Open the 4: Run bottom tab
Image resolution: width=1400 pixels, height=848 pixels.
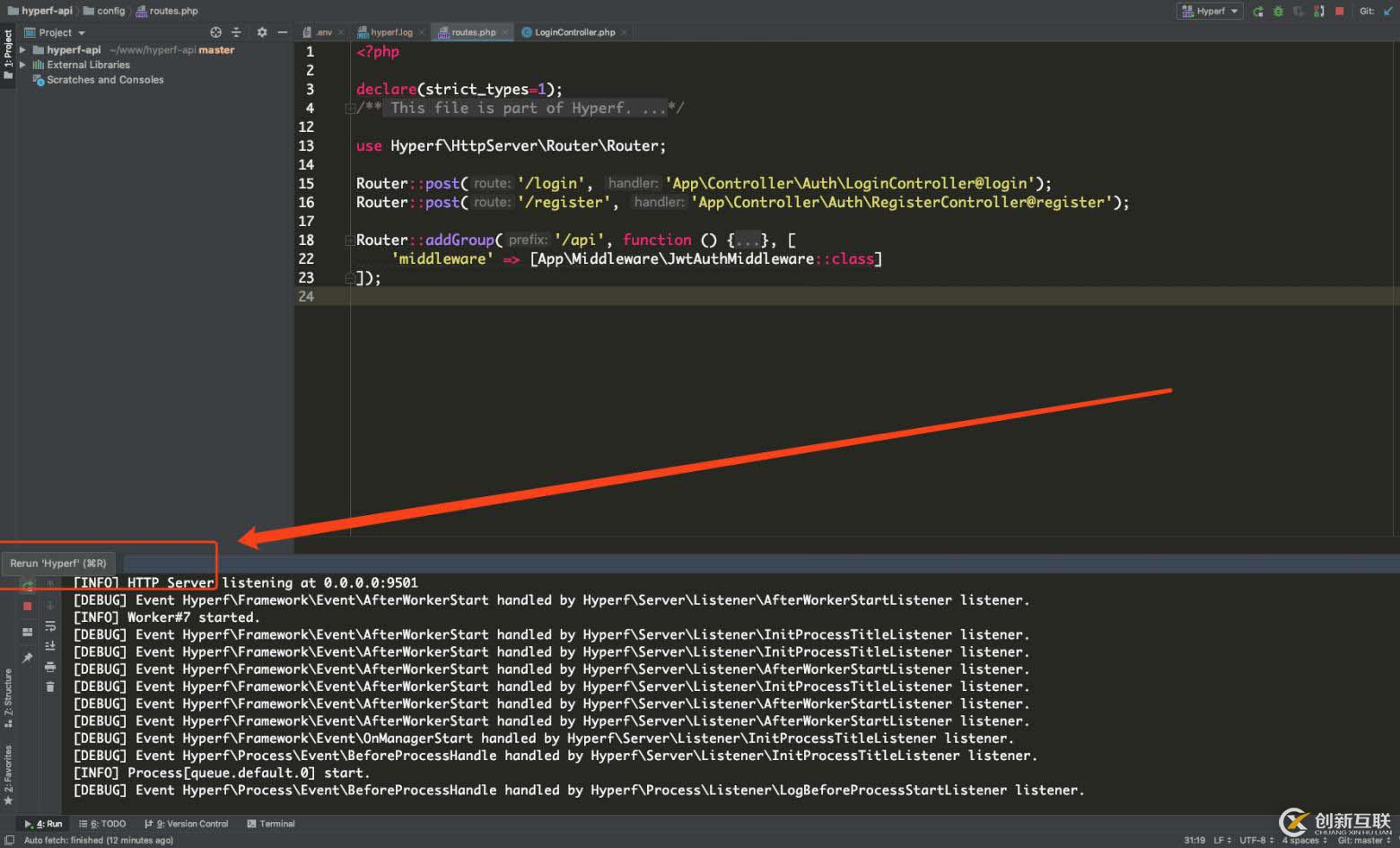coord(43,824)
